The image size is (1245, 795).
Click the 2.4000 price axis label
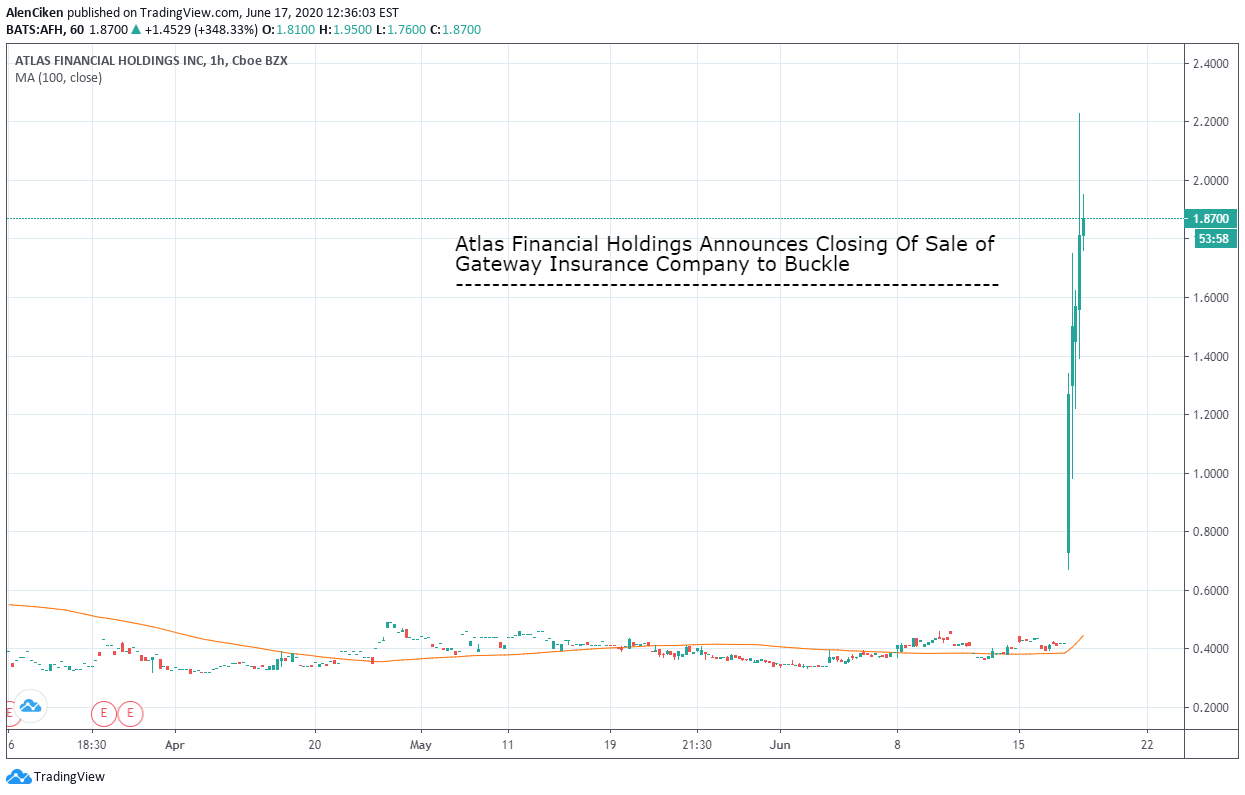pyautogui.click(x=1211, y=64)
